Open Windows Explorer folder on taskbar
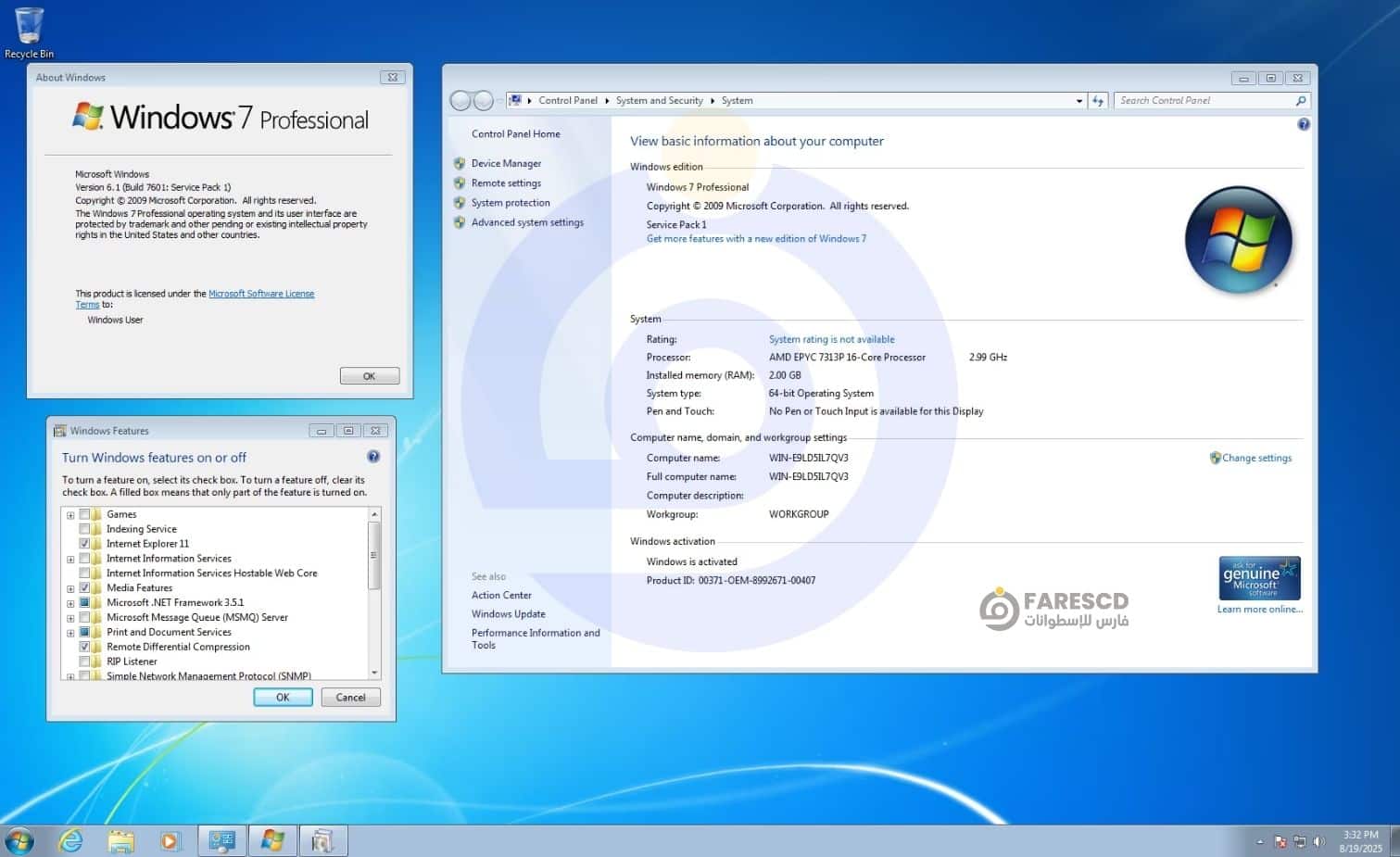 pyautogui.click(x=120, y=841)
